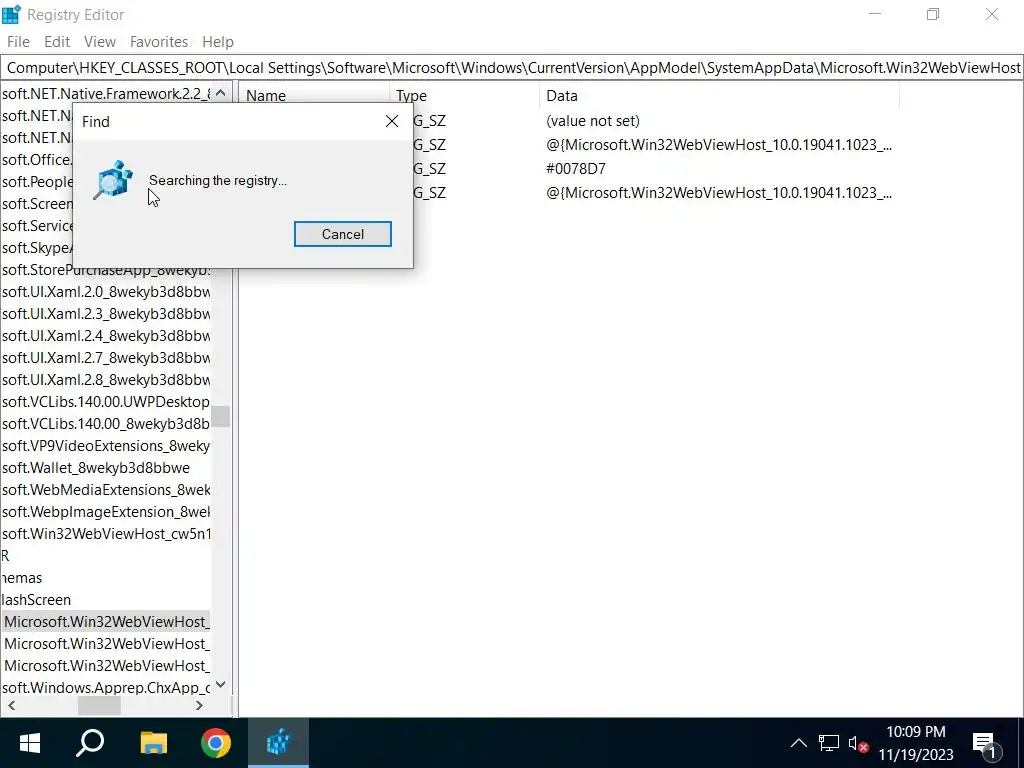Close the Find dialog
The width and height of the screenshot is (1024, 768).
(392, 121)
